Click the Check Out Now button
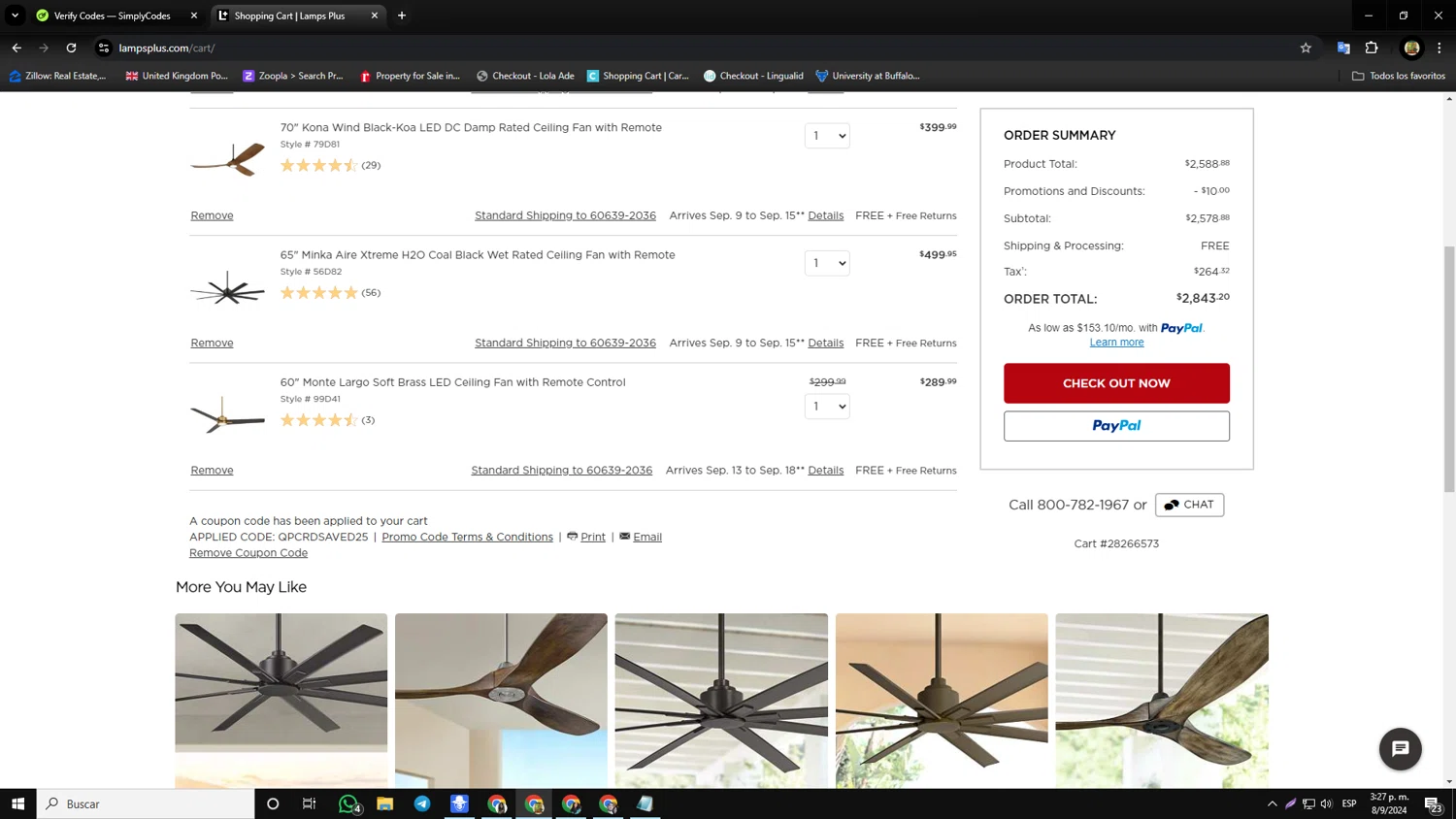 [x=1116, y=383]
